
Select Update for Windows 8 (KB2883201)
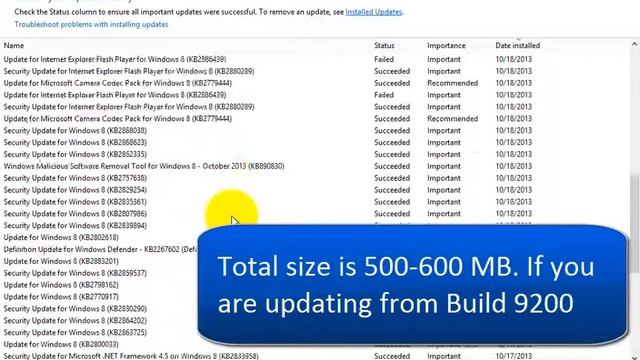pos(61,261)
